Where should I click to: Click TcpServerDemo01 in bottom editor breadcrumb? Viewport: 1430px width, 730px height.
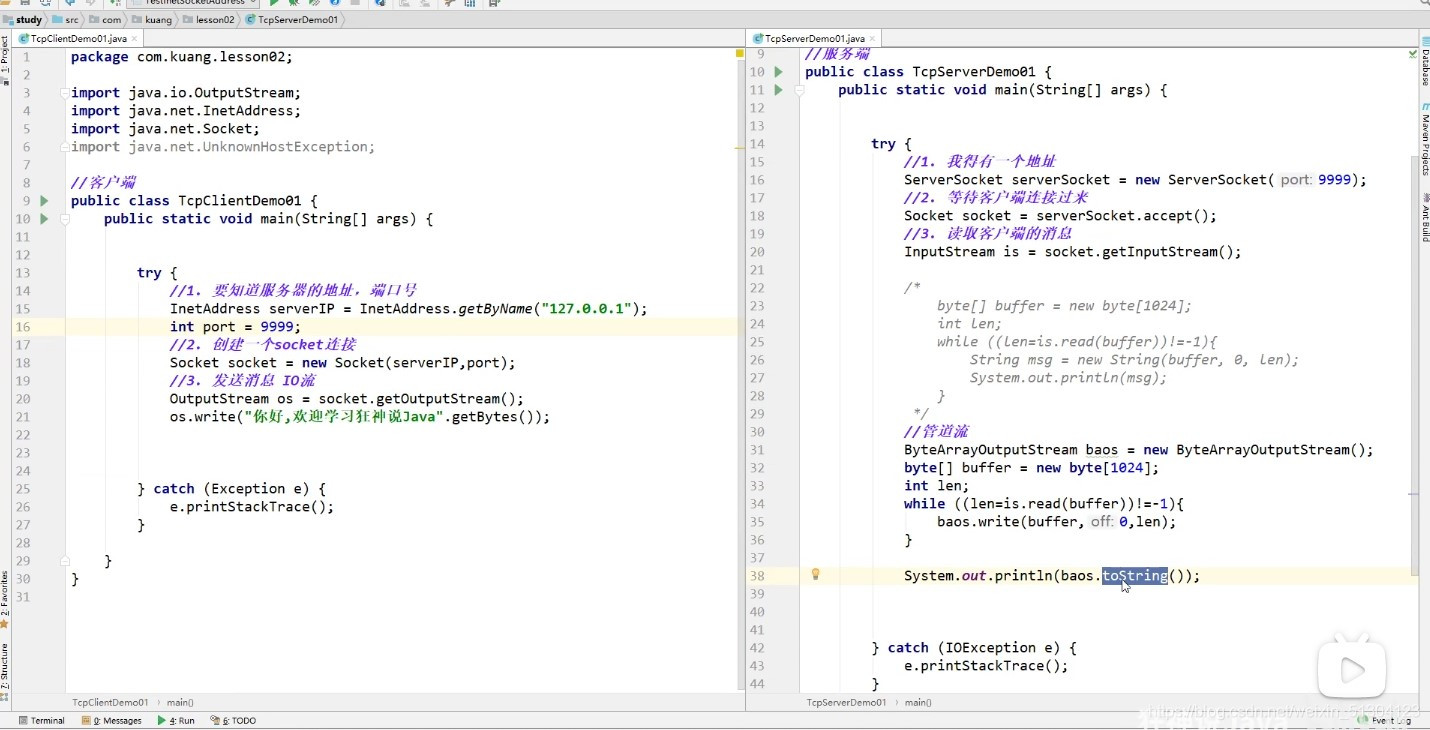tap(846, 703)
